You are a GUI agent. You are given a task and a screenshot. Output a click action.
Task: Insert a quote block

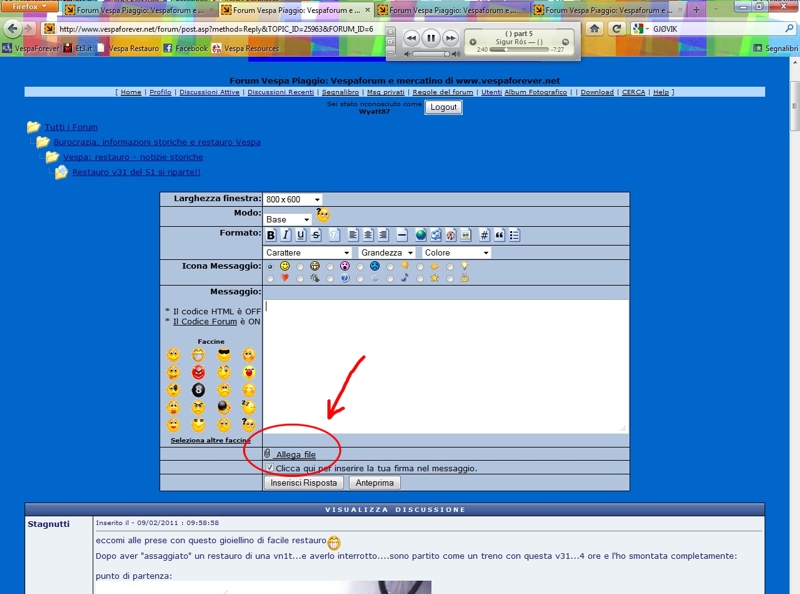[x=499, y=235]
